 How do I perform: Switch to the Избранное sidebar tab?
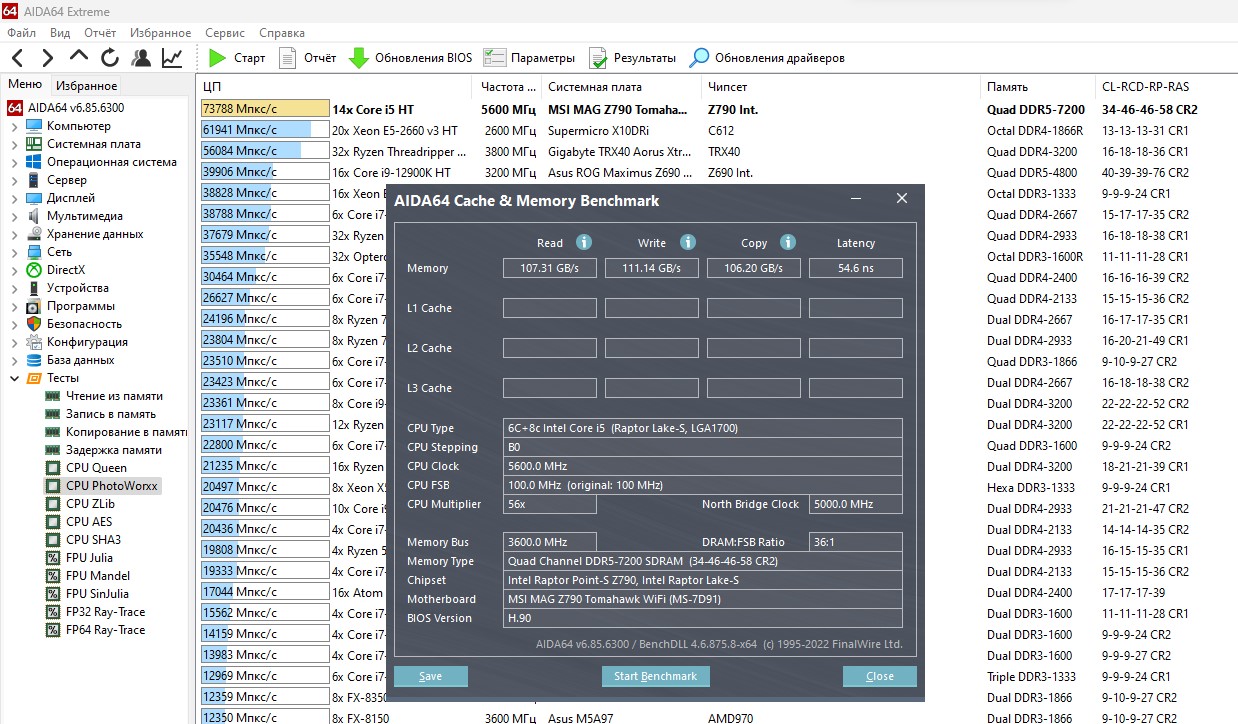86,86
